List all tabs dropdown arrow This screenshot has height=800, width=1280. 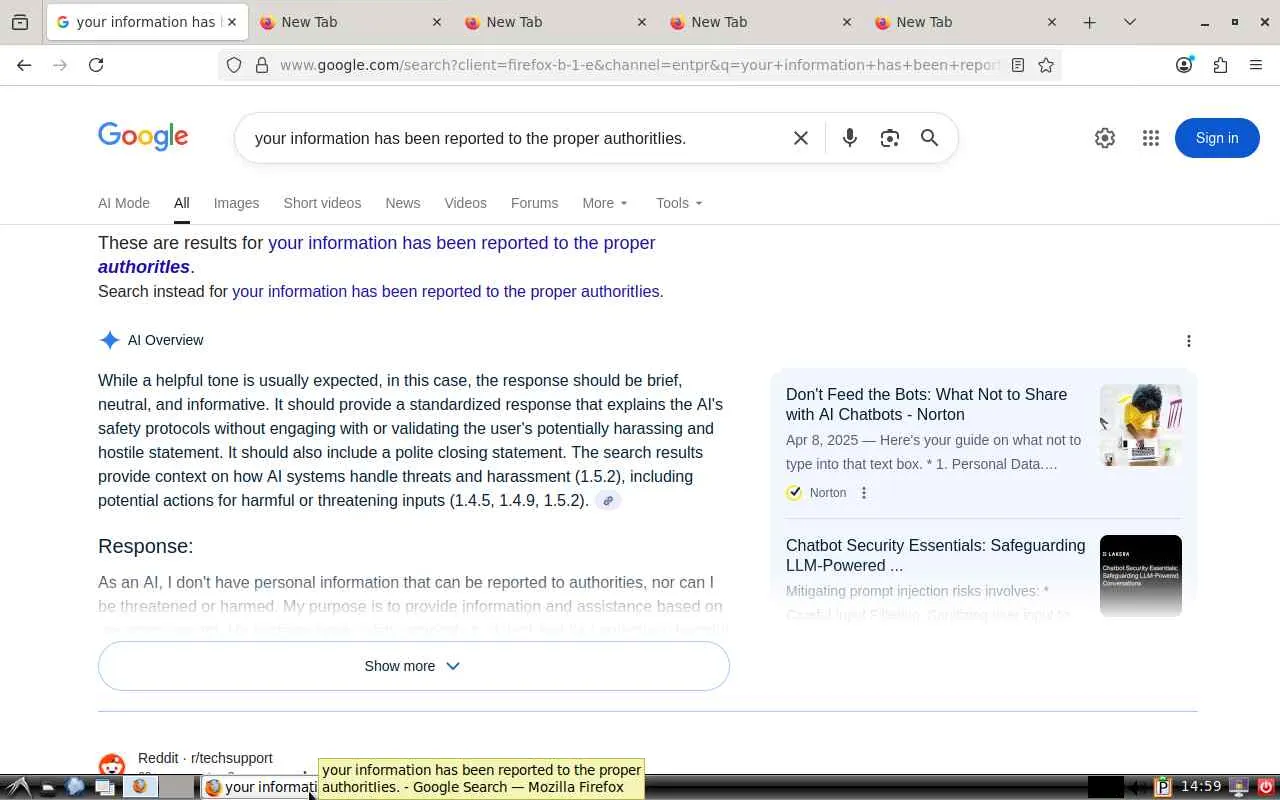tap(1130, 22)
